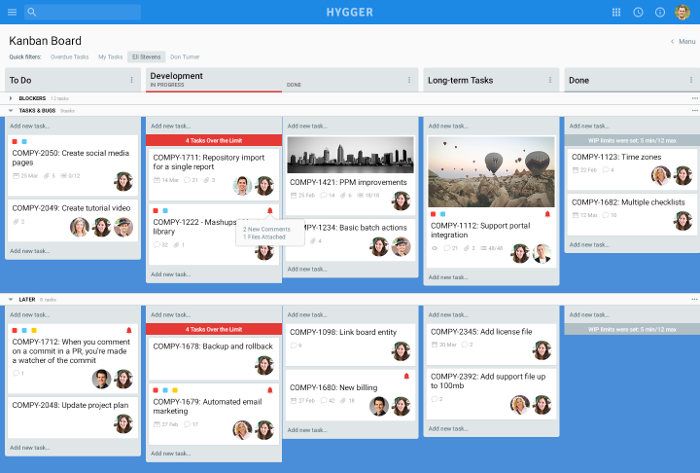The height and width of the screenshot is (473, 700).
Task: Click the Done column header
Action: pos(632,80)
